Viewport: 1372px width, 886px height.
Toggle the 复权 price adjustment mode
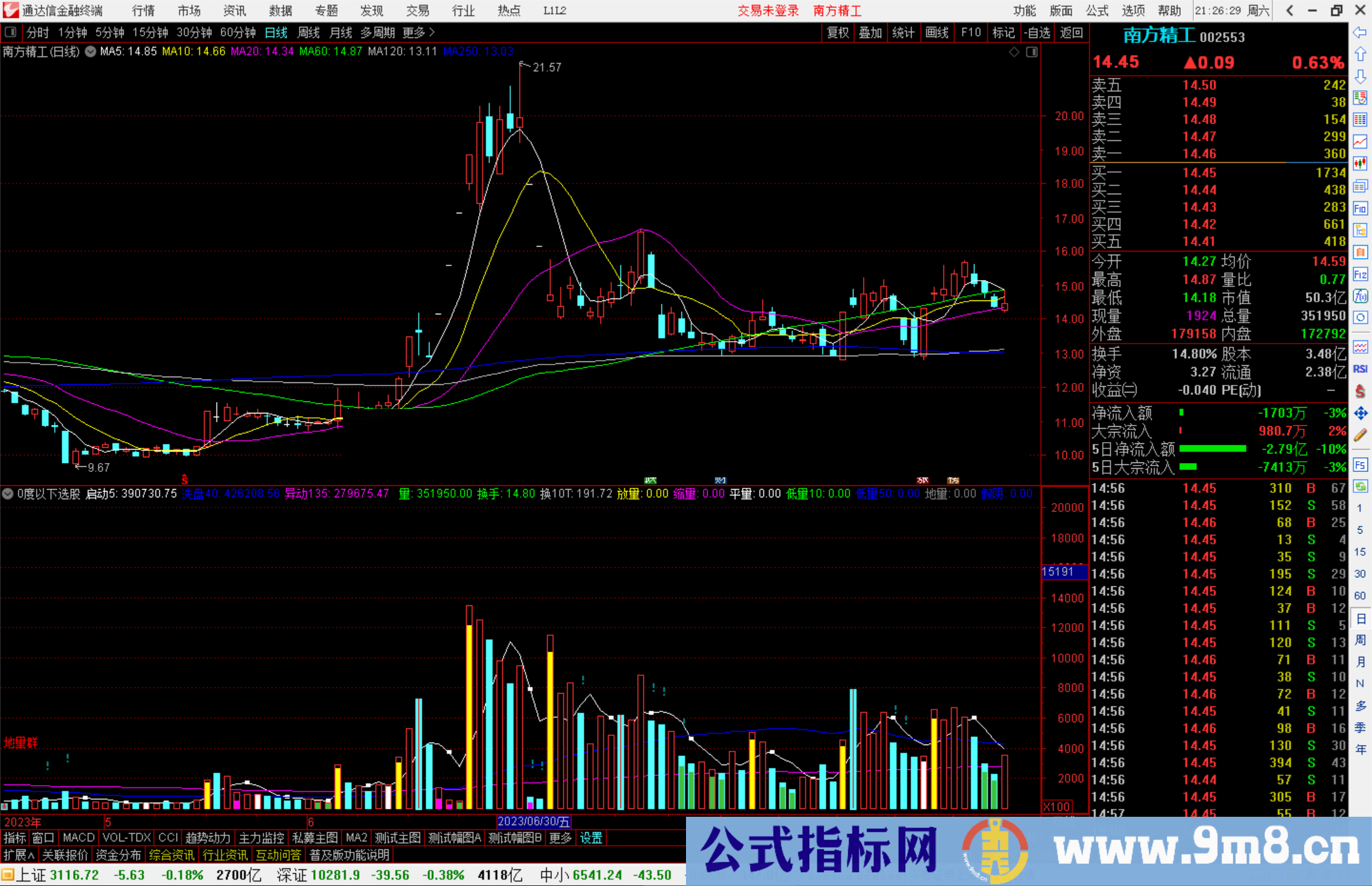pyautogui.click(x=837, y=32)
